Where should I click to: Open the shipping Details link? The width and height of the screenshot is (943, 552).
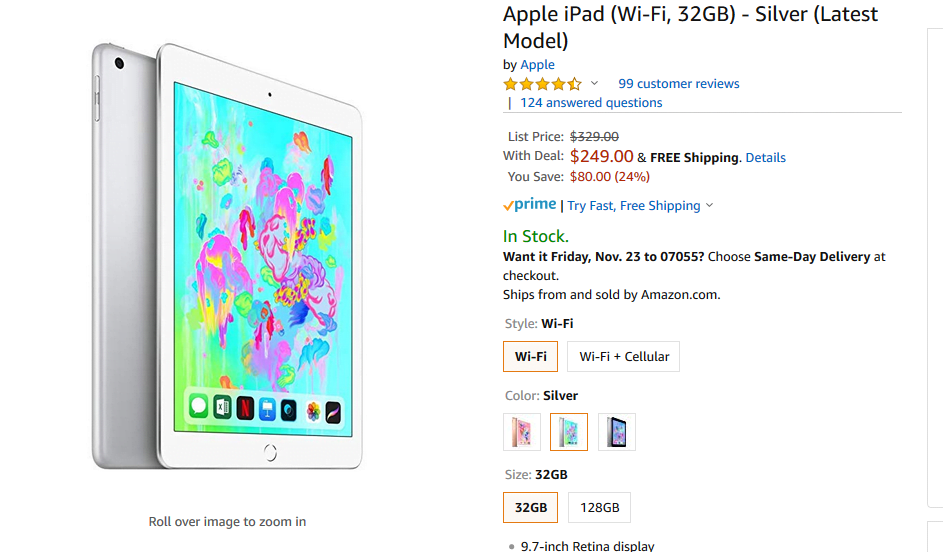click(765, 158)
